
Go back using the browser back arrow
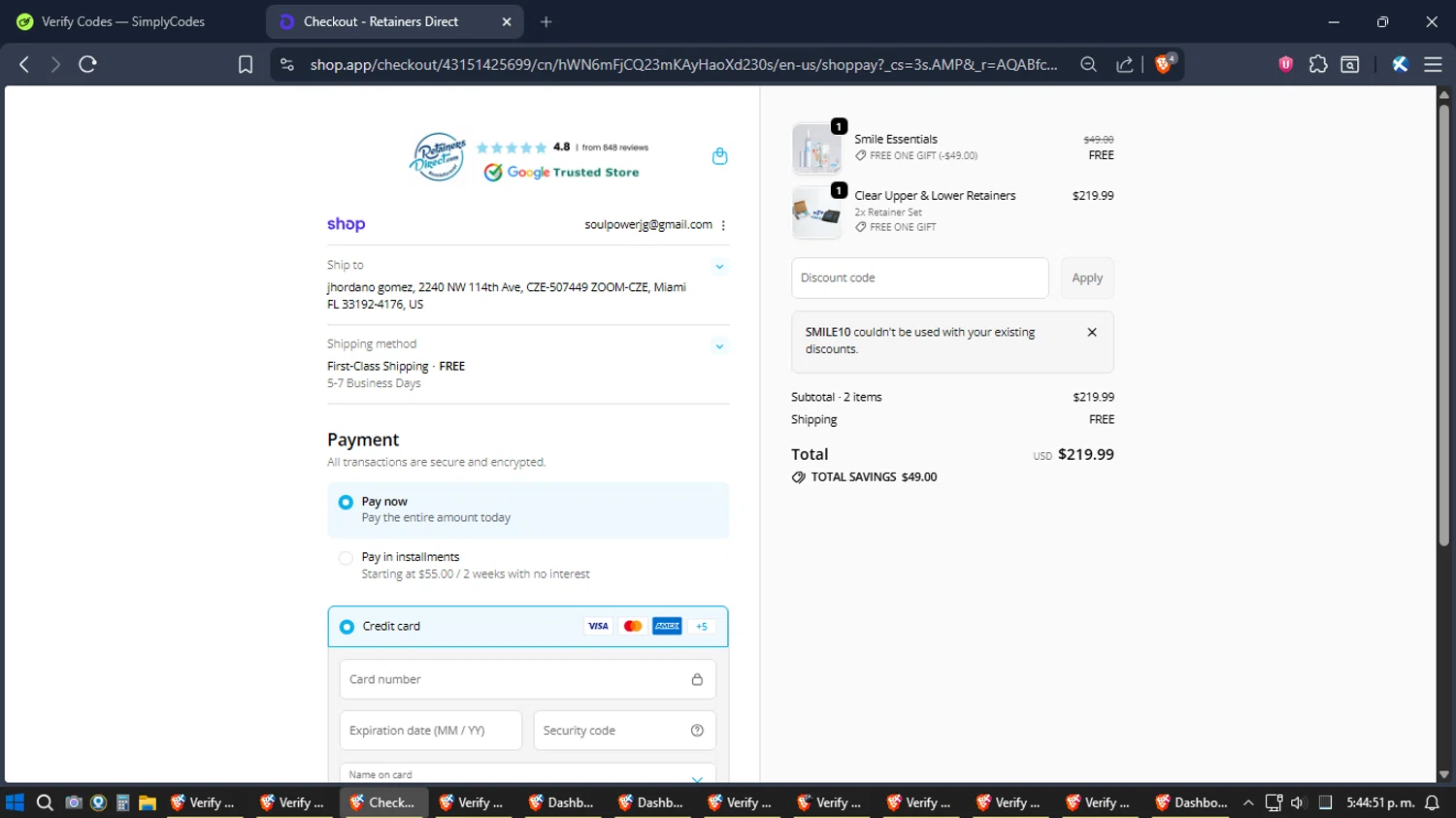(24, 64)
